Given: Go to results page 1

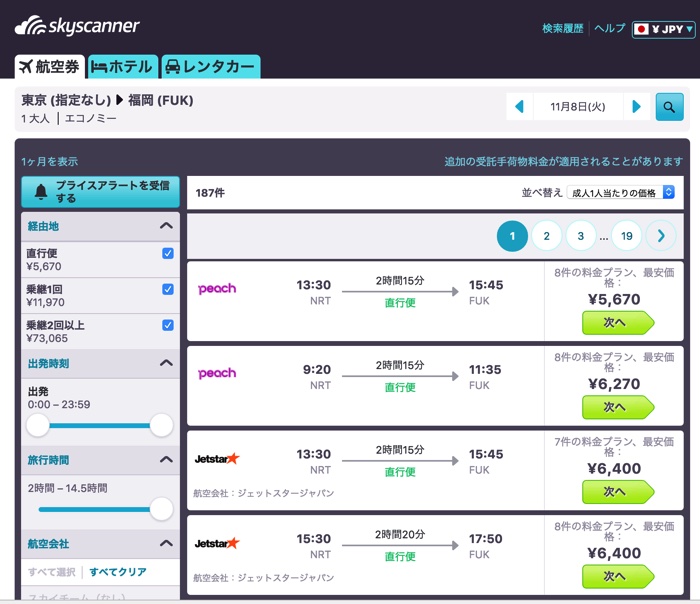Looking at the screenshot, I should [512, 236].
